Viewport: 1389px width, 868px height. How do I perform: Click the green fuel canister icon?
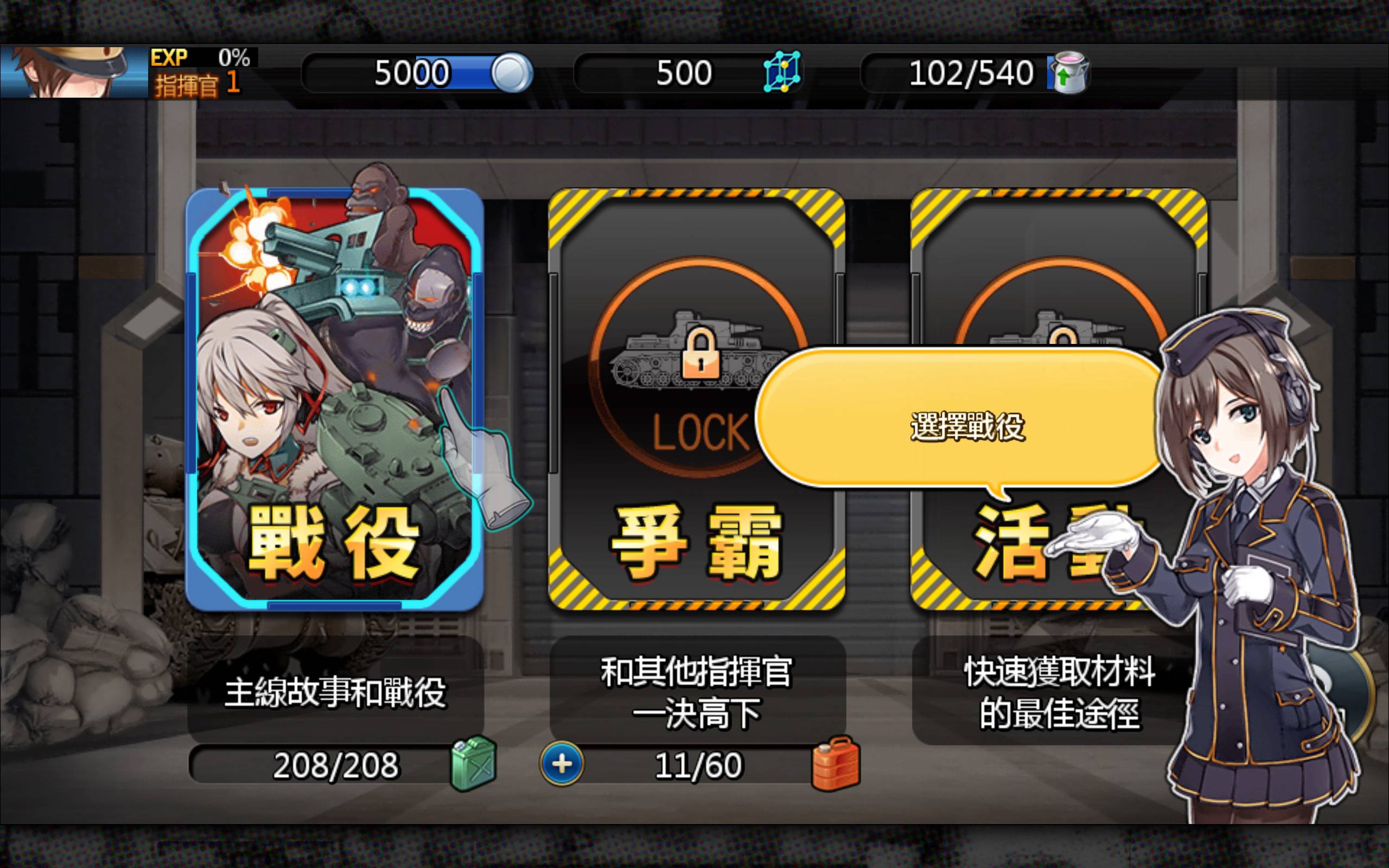coord(474,763)
